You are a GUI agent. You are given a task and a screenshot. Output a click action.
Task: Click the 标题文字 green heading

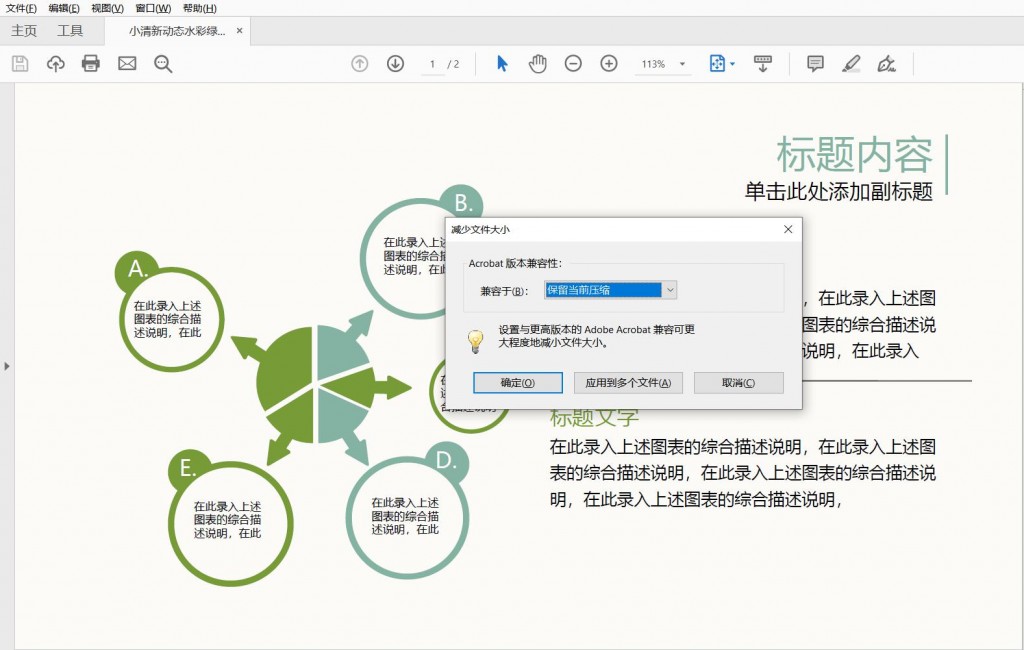coord(594,418)
